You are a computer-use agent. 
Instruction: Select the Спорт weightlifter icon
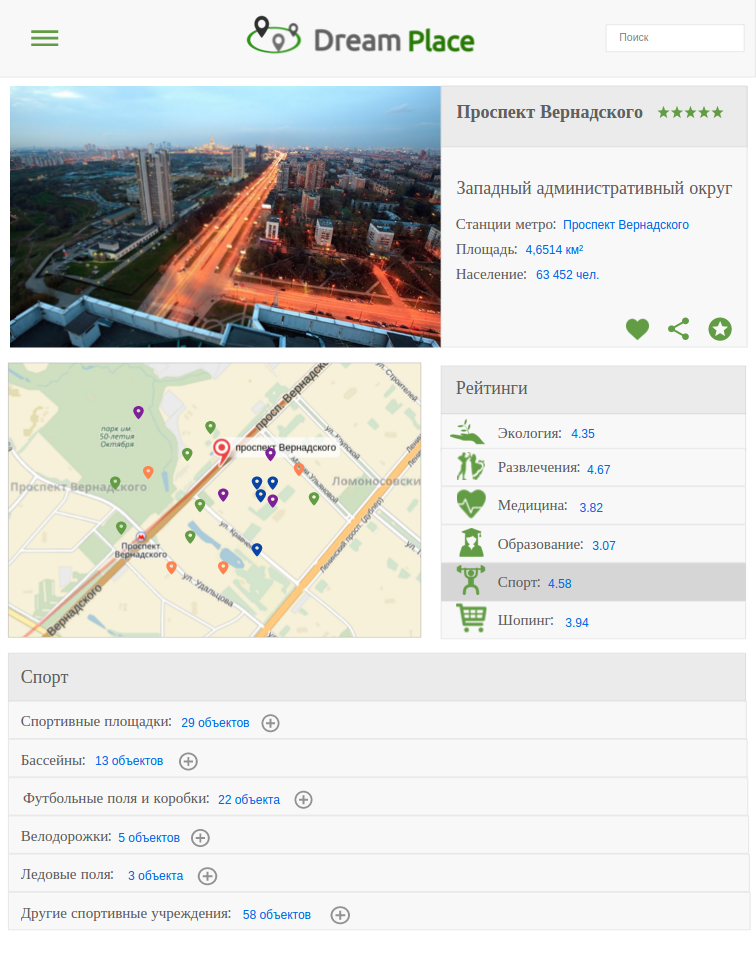pyautogui.click(x=471, y=580)
